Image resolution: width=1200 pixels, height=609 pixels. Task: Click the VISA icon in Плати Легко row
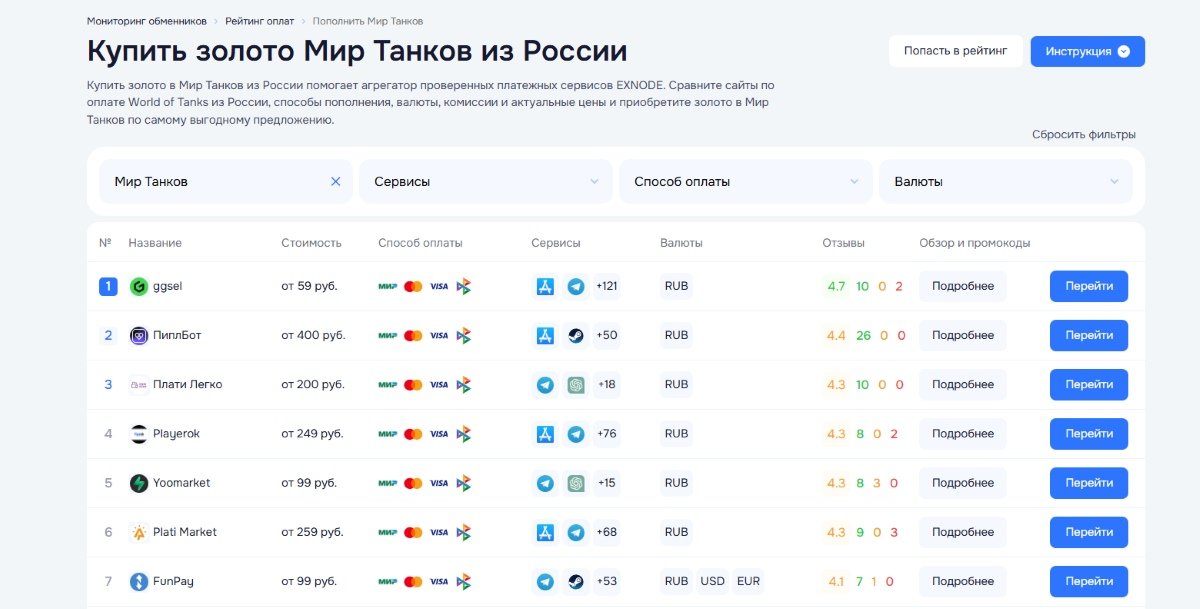pos(439,385)
